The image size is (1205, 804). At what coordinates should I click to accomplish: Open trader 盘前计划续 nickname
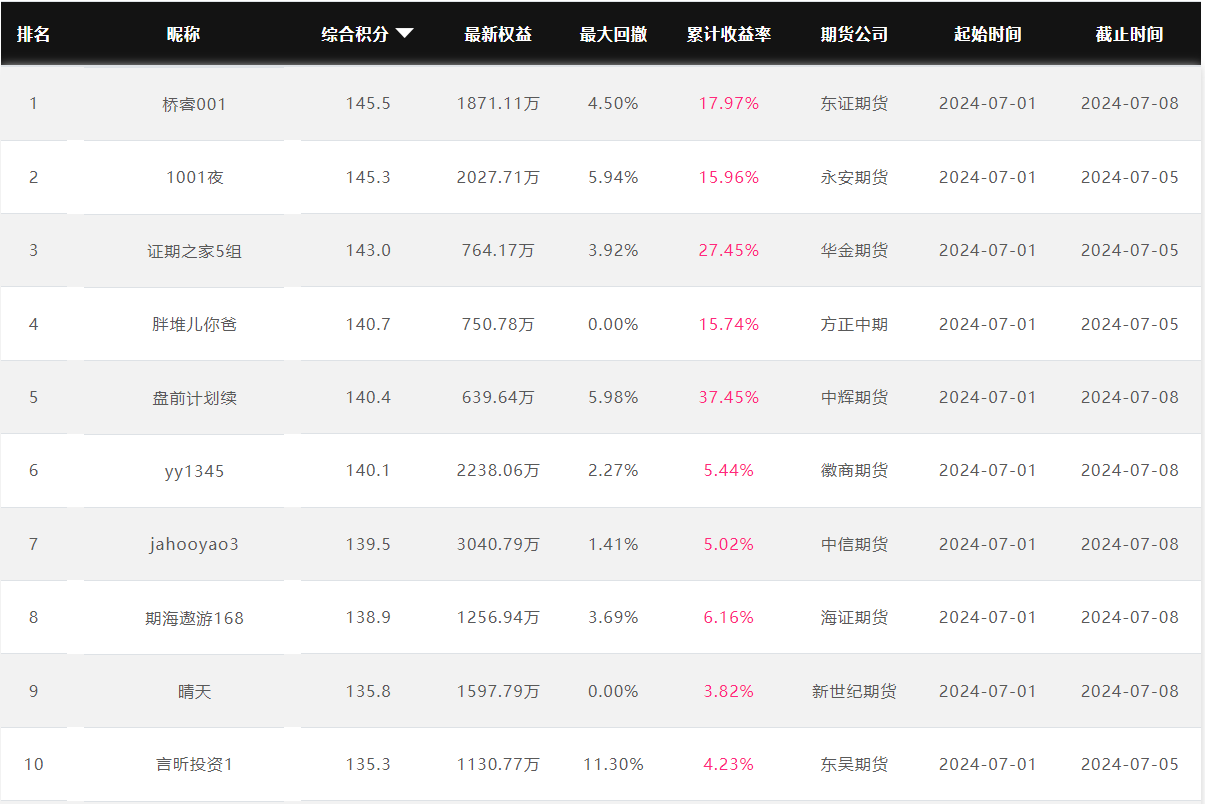click(195, 397)
